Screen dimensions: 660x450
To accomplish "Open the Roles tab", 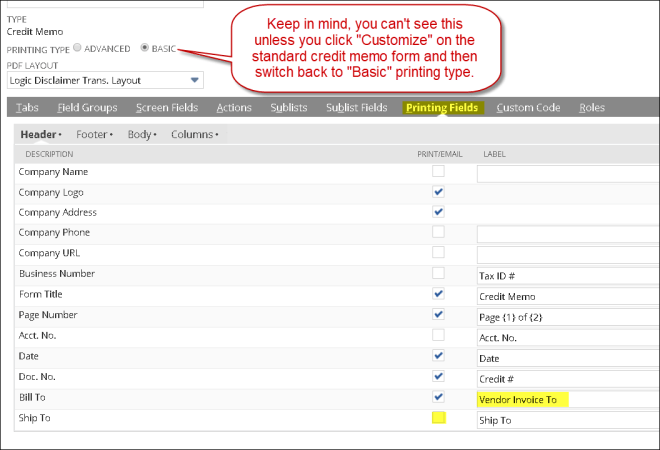I will (x=592, y=108).
